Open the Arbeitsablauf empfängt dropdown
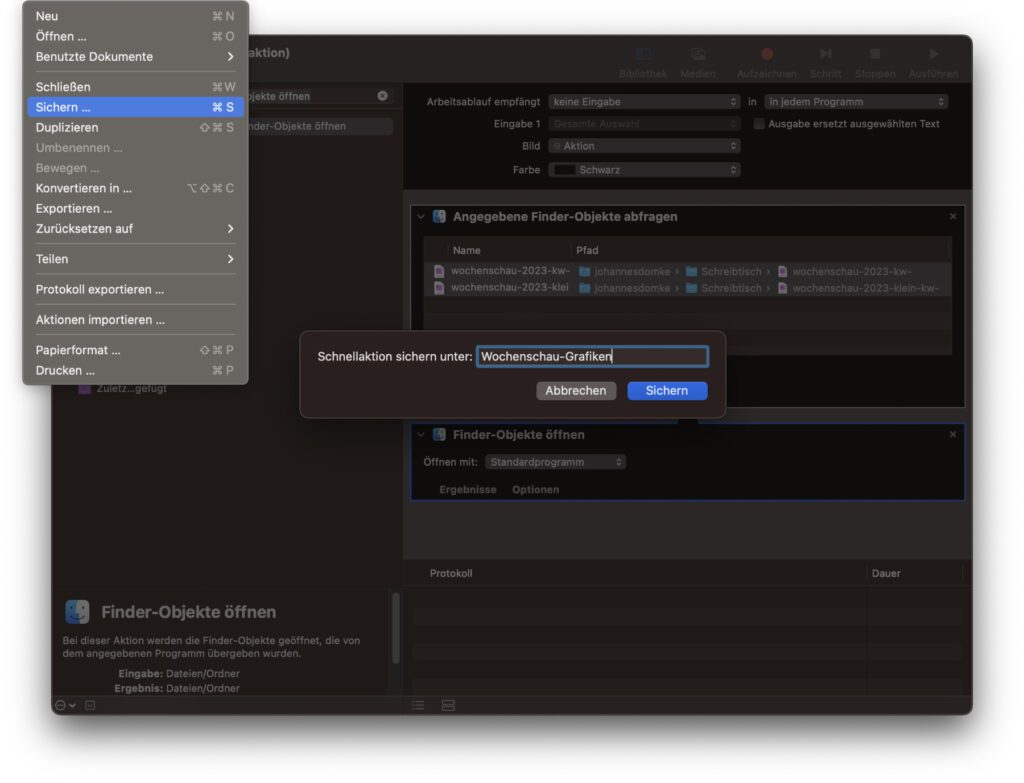Screen dimensions: 1024x783 (x=644, y=102)
